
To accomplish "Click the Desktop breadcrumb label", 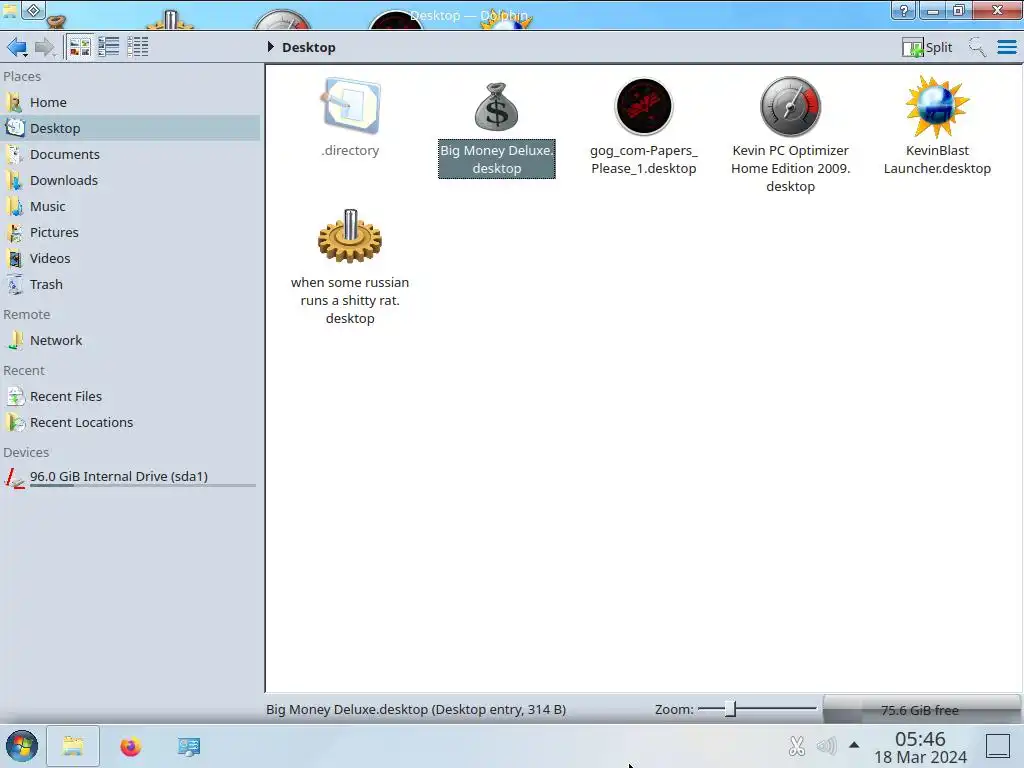I will (x=308, y=48).
